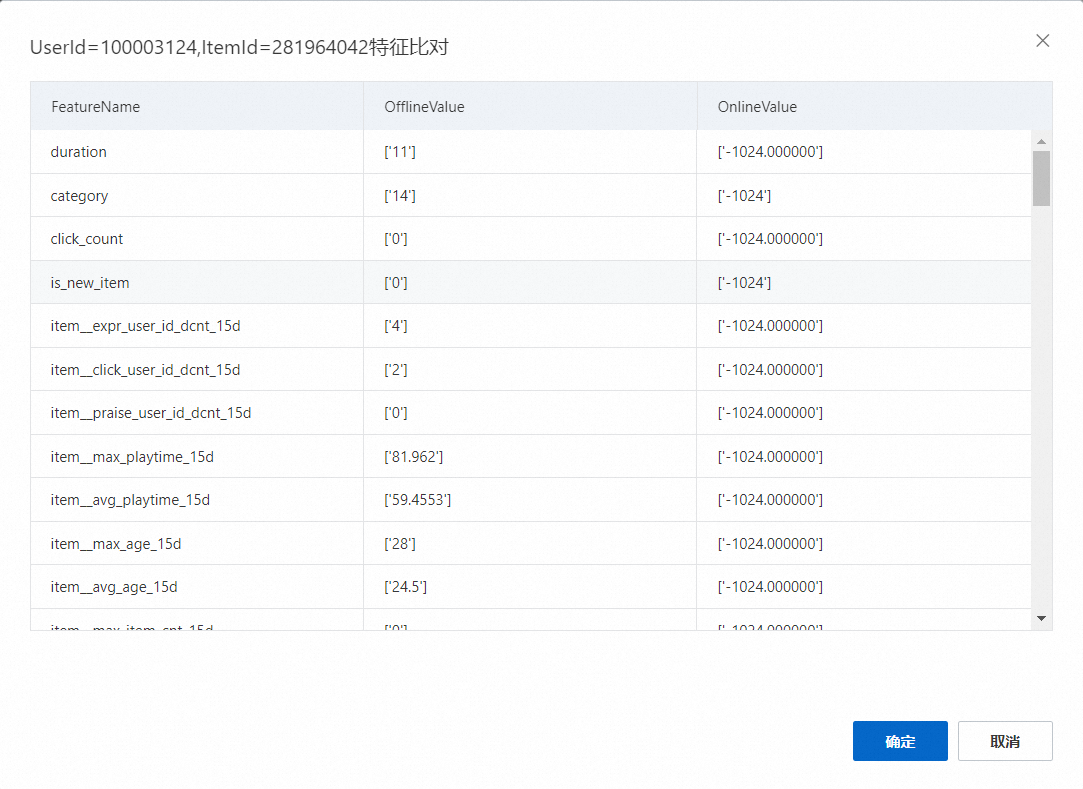Select the duration feature name
The height and width of the screenshot is (789, 1083).
79,152
